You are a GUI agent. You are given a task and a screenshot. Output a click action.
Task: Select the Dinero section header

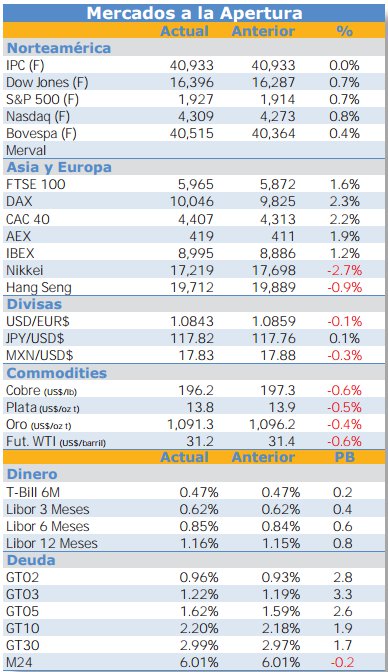point(32,474)
